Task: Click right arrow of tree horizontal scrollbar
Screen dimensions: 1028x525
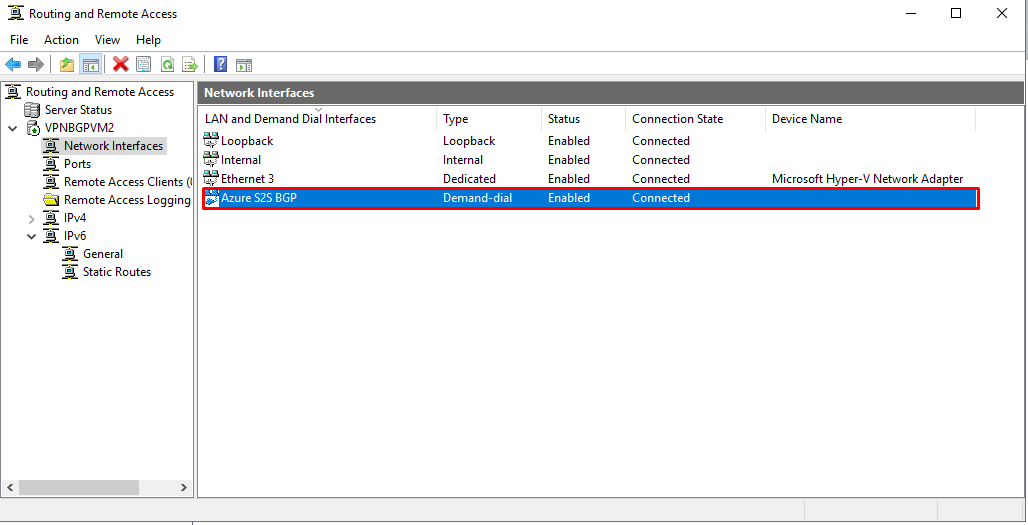Action: coord(183,488)
